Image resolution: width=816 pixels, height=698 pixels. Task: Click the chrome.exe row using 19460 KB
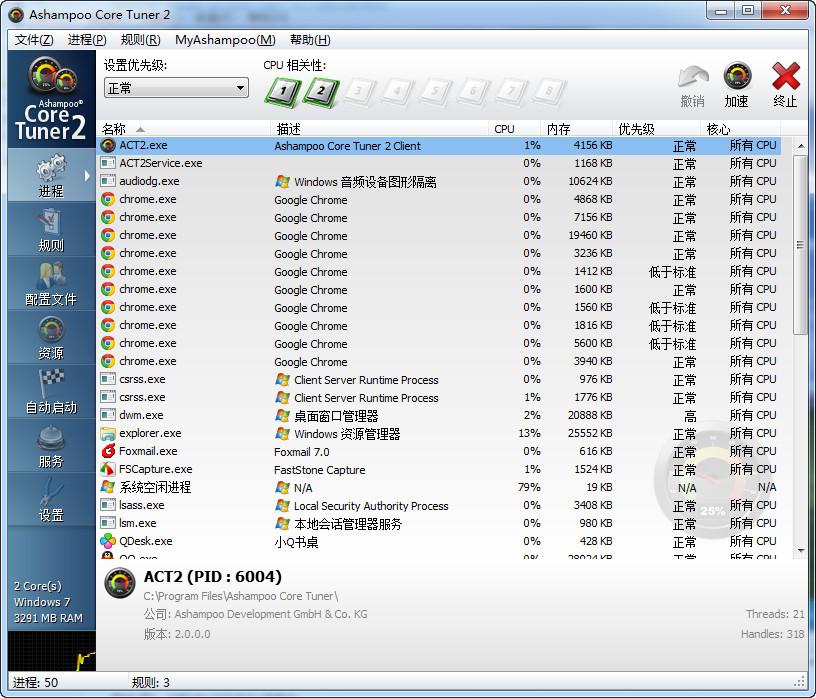click(x=439, y=235)
